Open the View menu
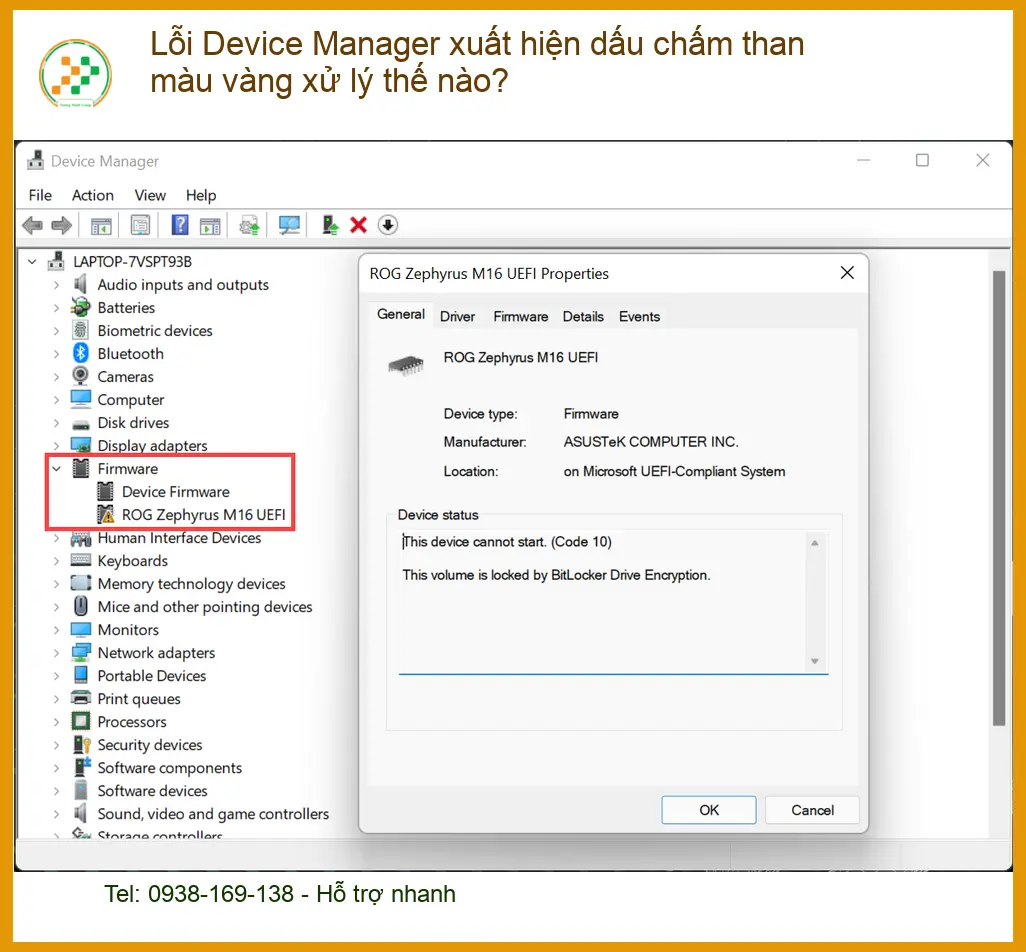 tap(150, 195)
